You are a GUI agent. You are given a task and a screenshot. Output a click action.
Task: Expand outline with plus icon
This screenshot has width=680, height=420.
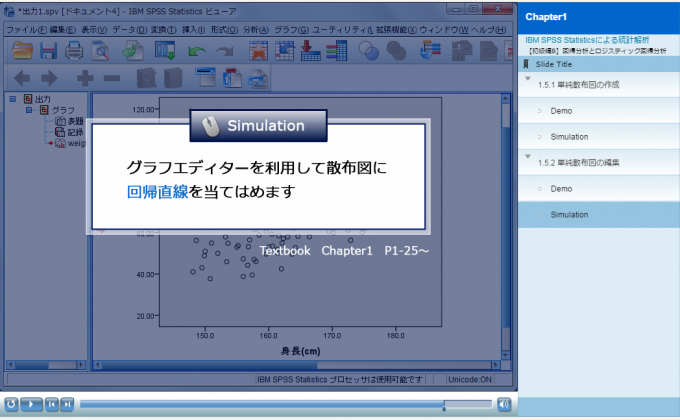[85, 78]
